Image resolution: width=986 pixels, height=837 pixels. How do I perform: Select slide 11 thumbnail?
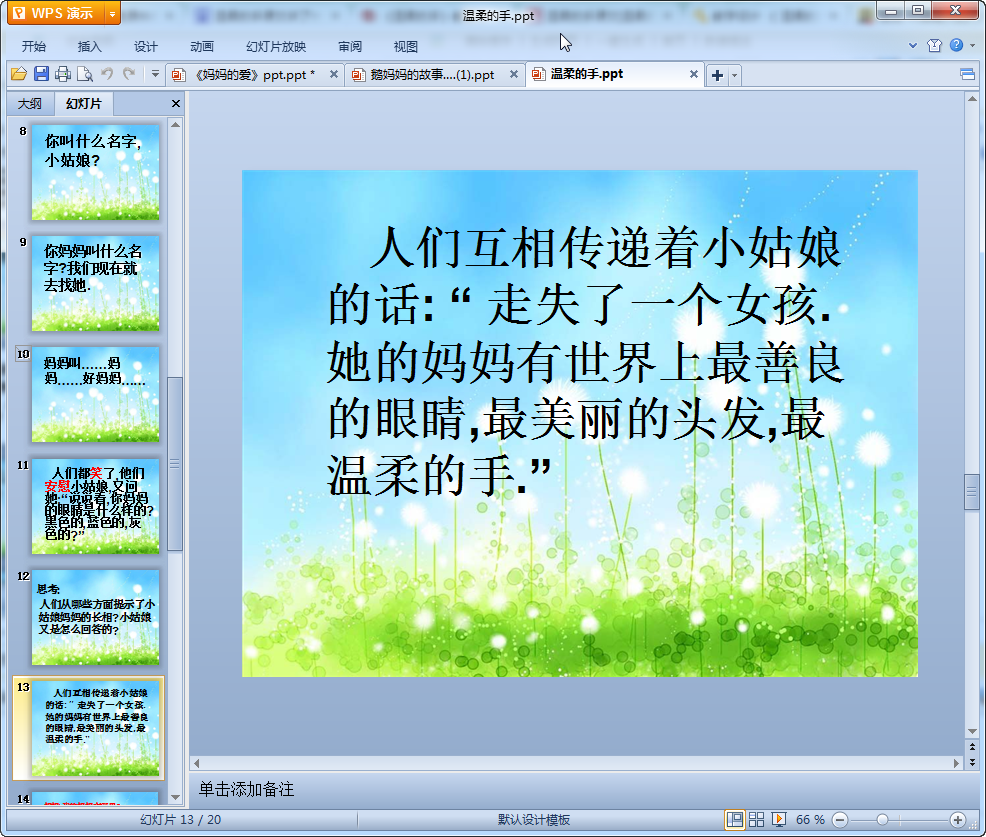point(96,506)
